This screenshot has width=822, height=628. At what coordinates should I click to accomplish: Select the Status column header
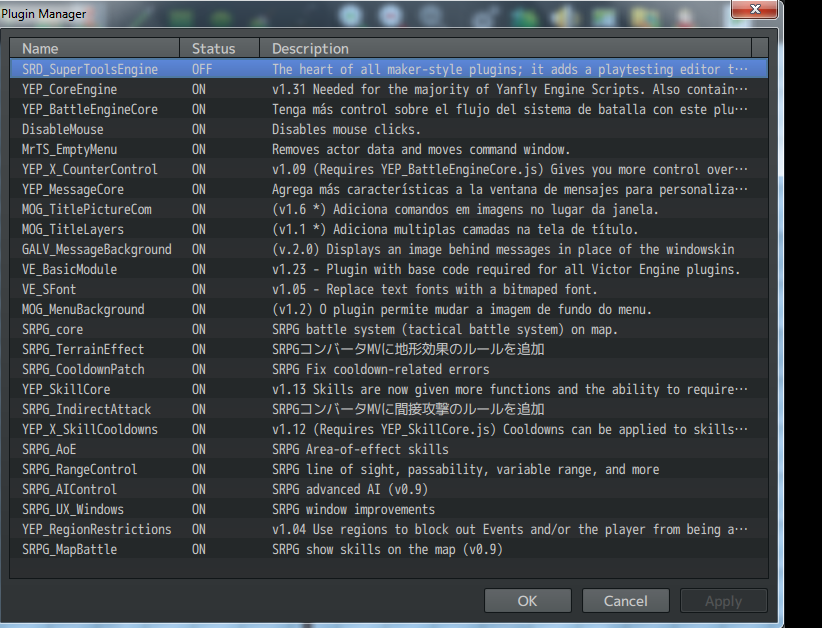(220, 48)
